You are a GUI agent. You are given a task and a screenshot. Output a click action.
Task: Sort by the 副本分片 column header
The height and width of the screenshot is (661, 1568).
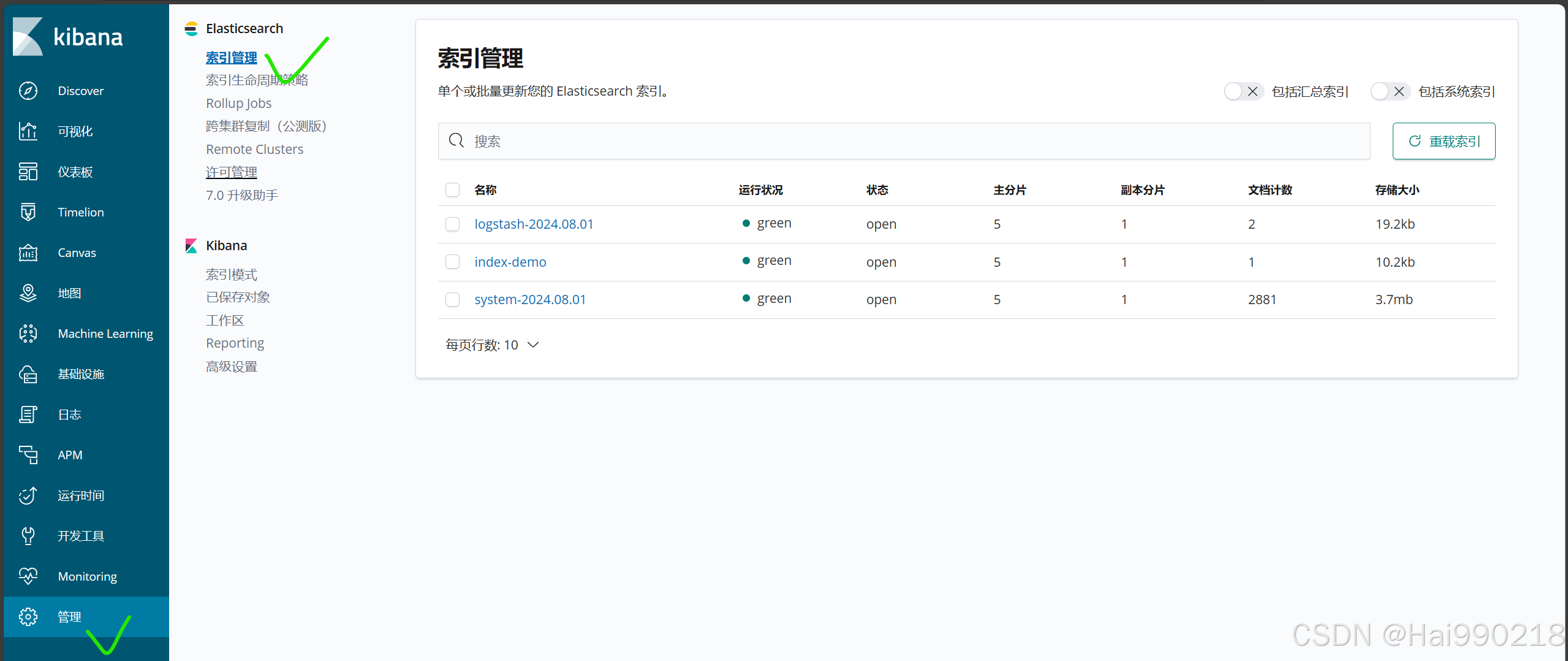pos(1143,190)
